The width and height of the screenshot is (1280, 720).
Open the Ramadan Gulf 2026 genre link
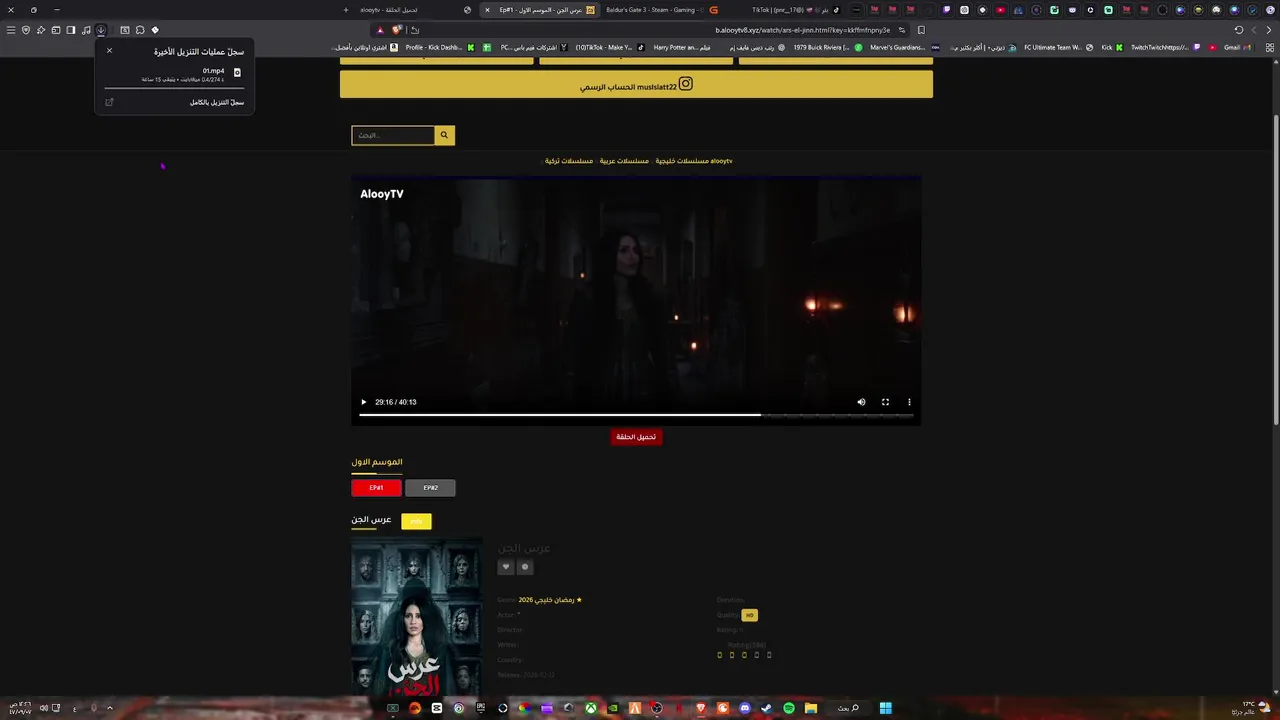(x=549, y=600)
